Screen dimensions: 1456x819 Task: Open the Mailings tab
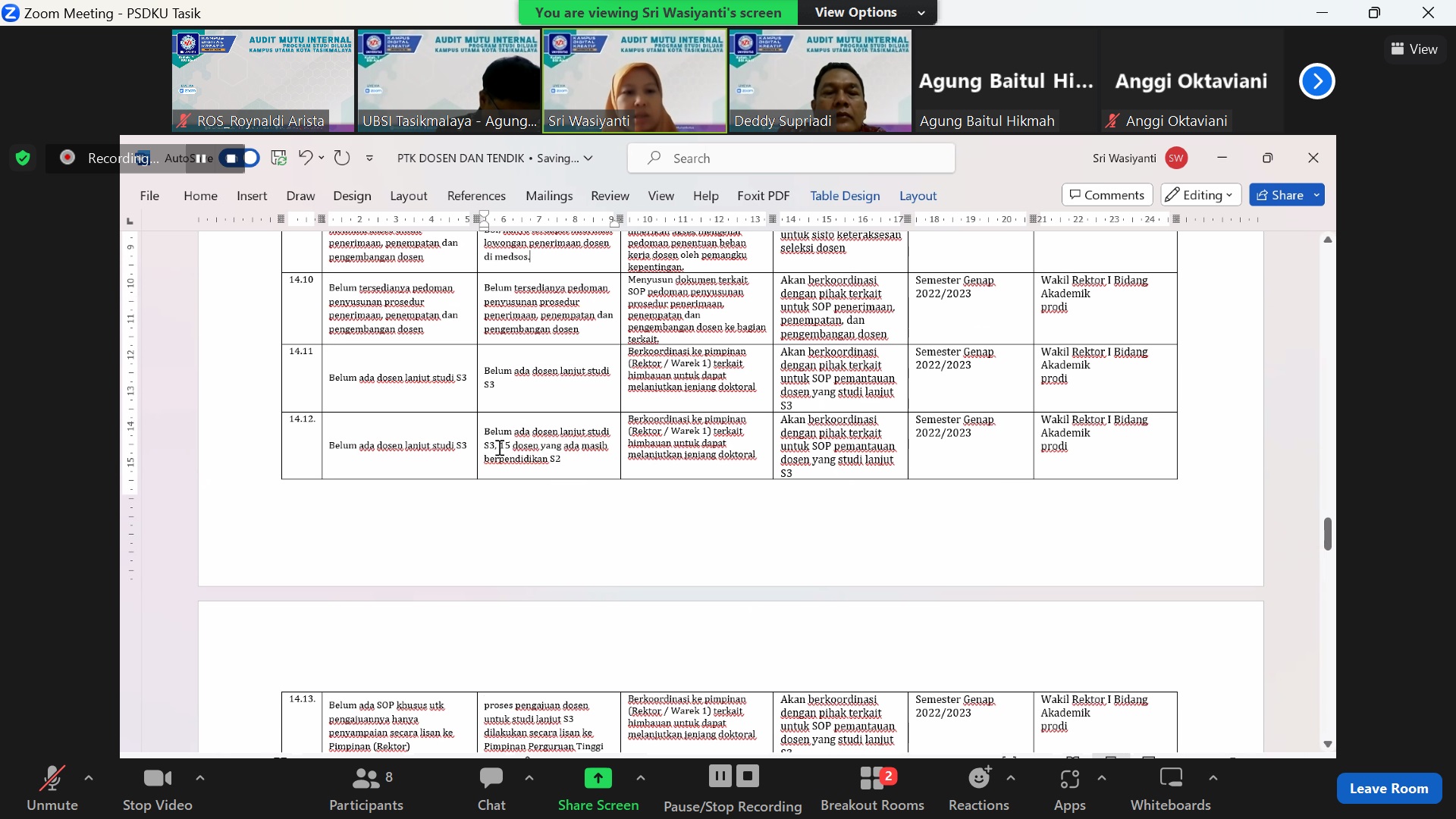click(549, 196)
